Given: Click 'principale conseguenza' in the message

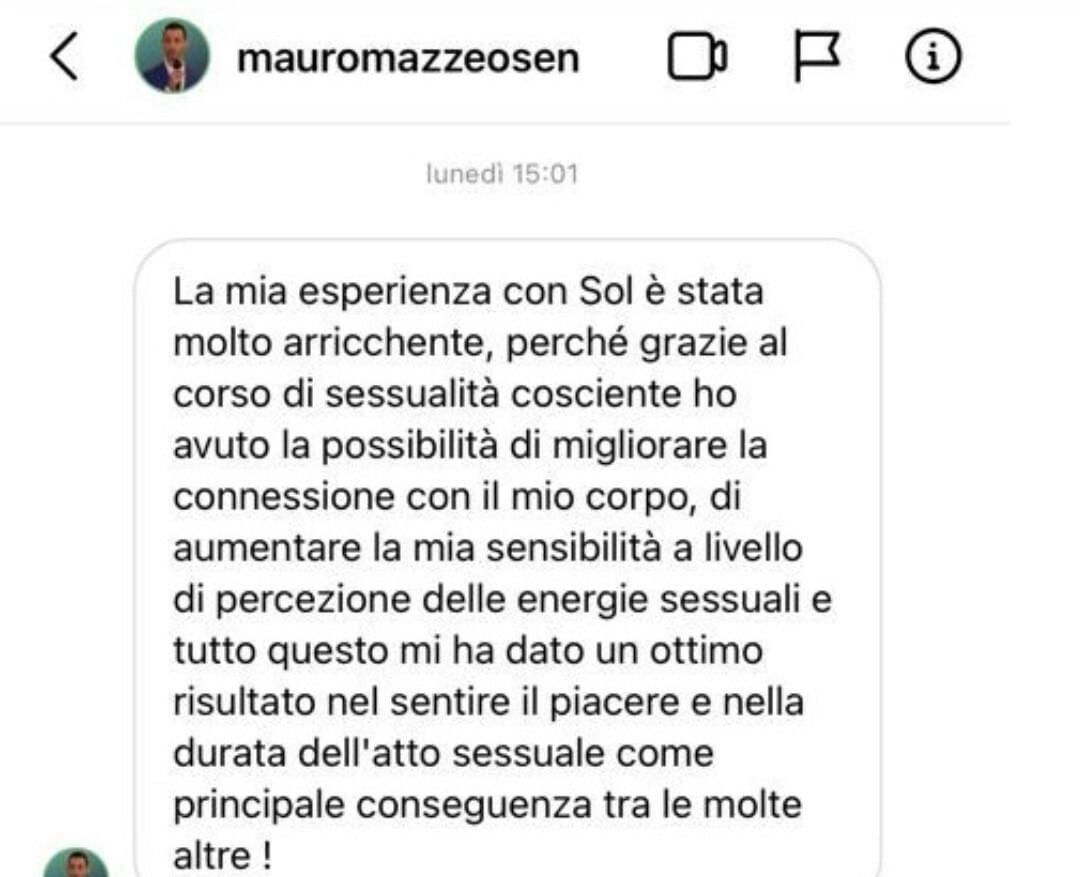Looking at the screenshot, I should pyautogui.click(x=382, y=805).
